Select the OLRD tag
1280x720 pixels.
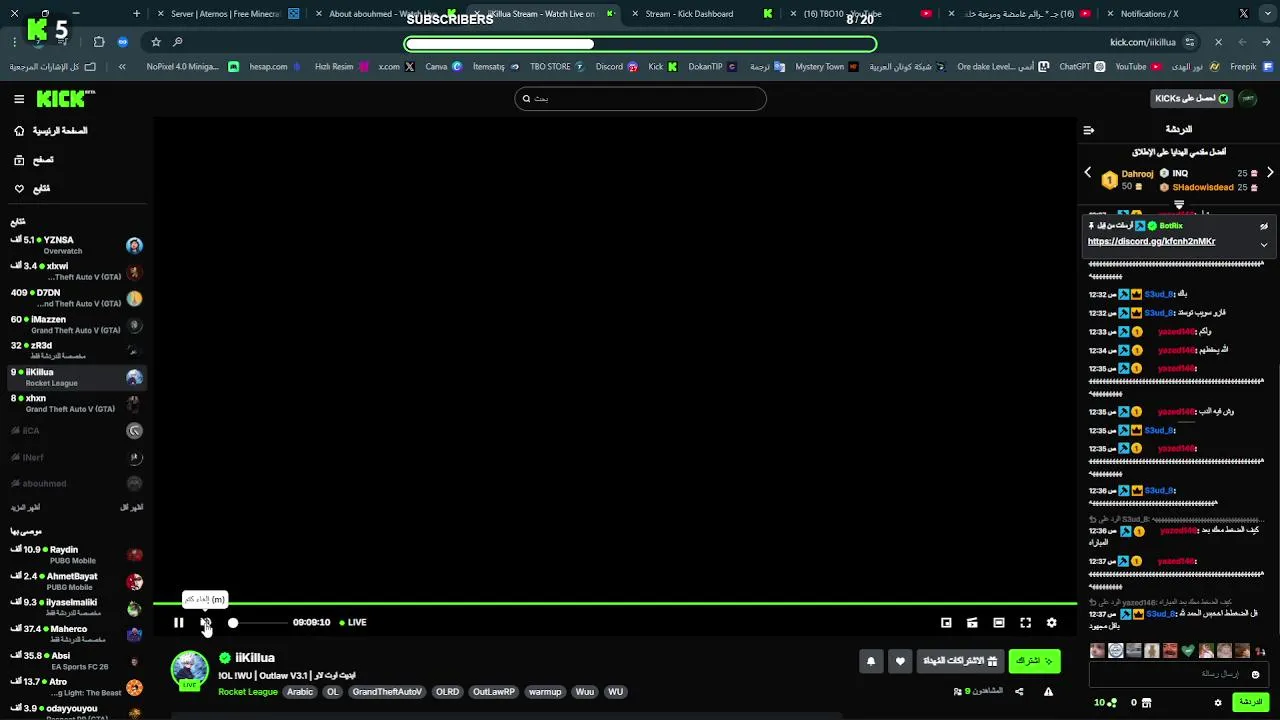coord(447,692)
